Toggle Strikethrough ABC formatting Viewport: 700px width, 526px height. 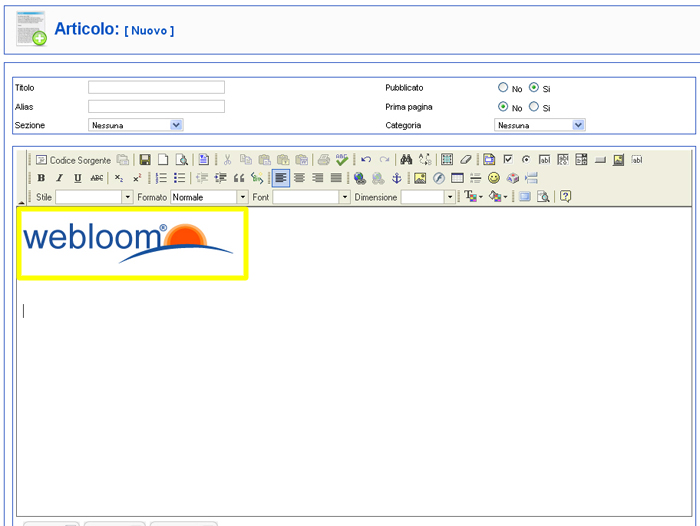coord(96,178)
